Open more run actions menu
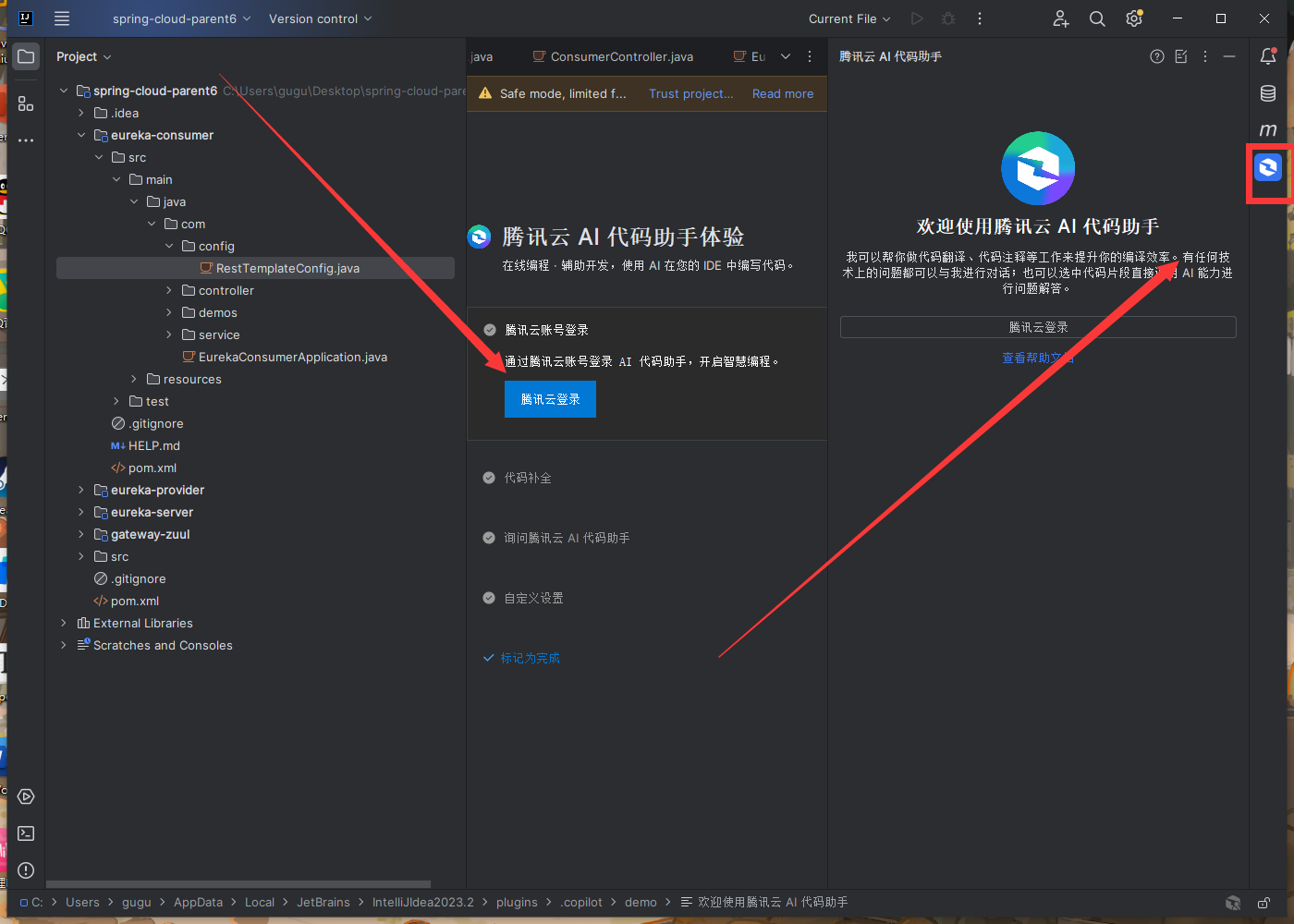 pos(980,18)
